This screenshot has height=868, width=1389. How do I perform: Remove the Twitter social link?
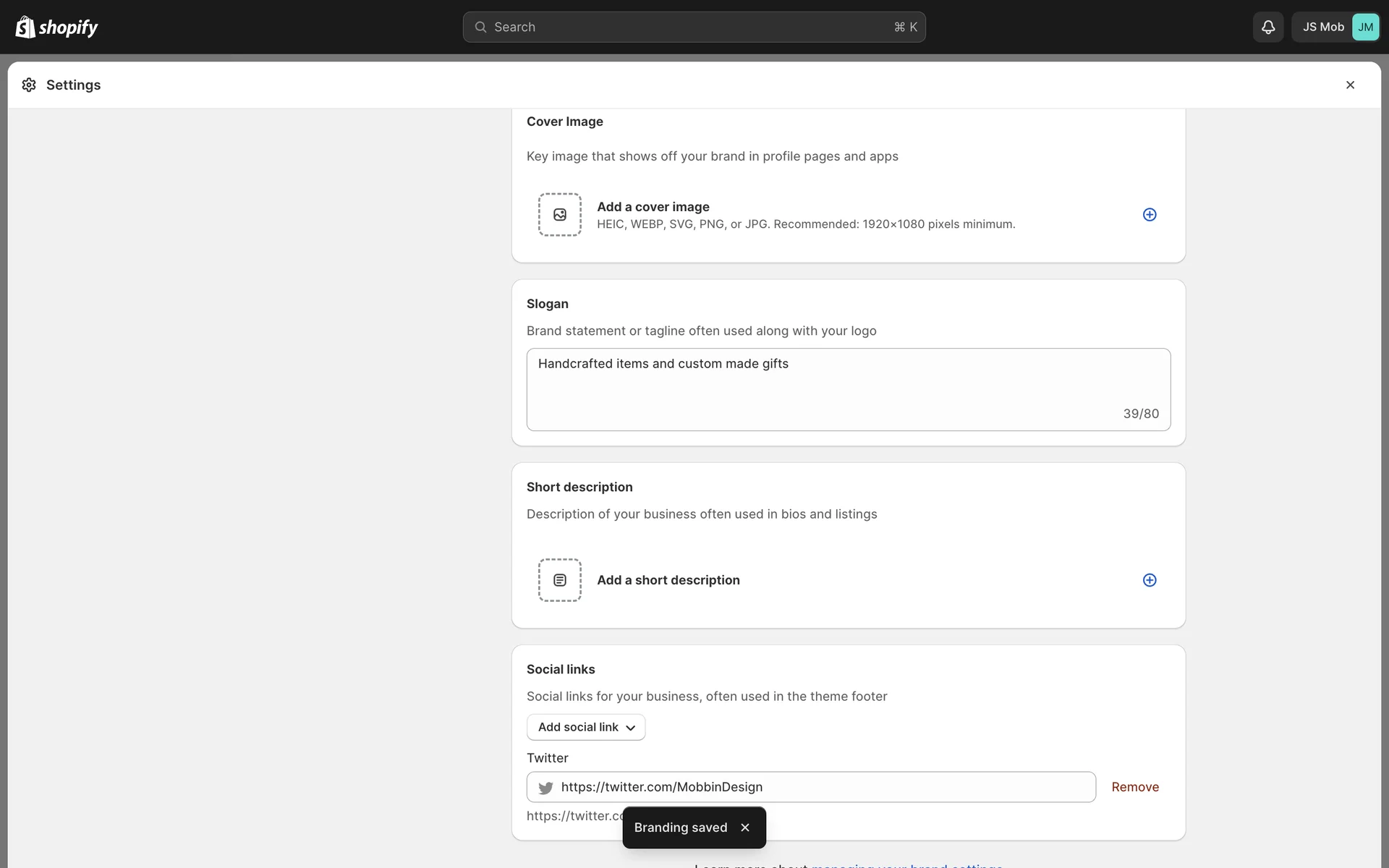(x=1134, y=787)
